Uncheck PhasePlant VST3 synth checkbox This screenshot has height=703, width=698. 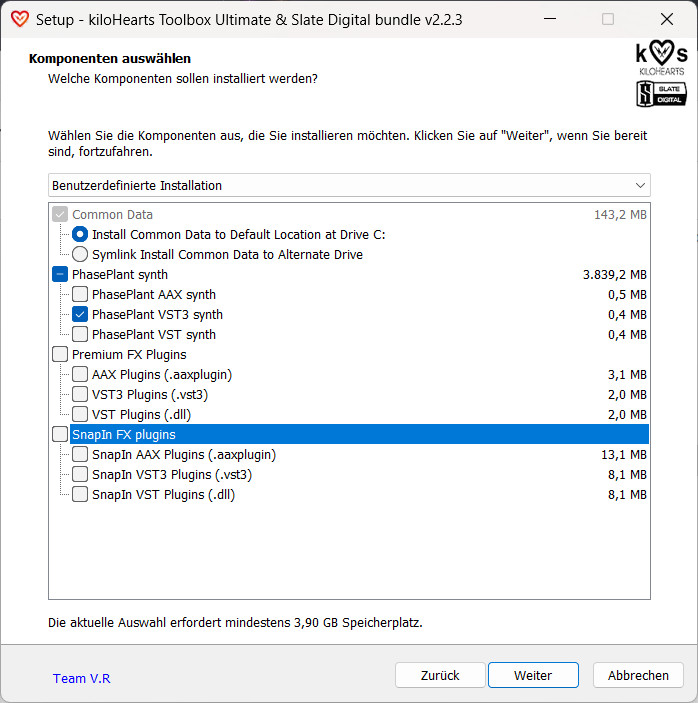(x=80, y=314)
